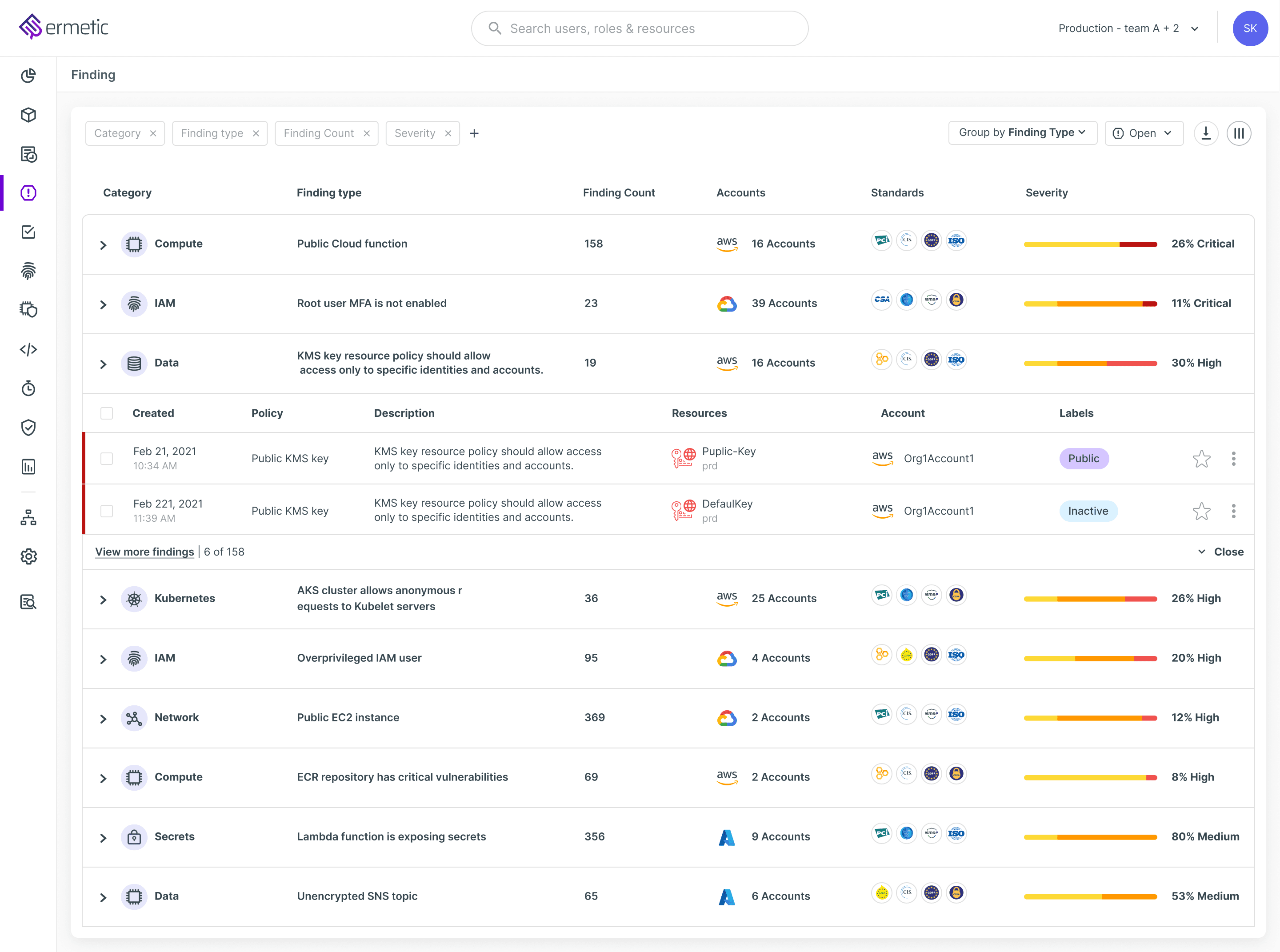Close the expanded findings panel

(1220, 552)
